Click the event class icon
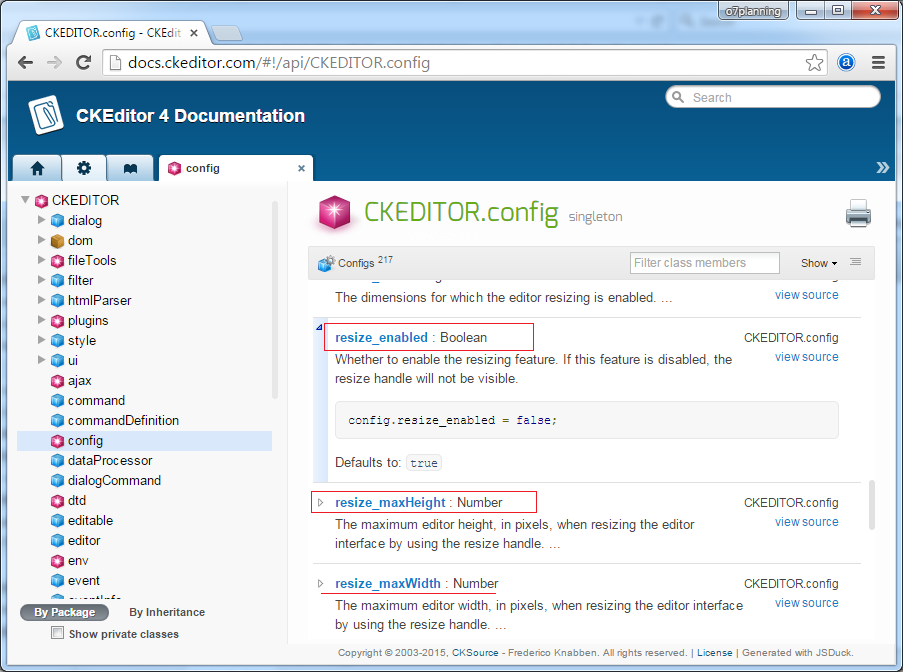Viewport: 903px width, 672px height. pos(57,581)
